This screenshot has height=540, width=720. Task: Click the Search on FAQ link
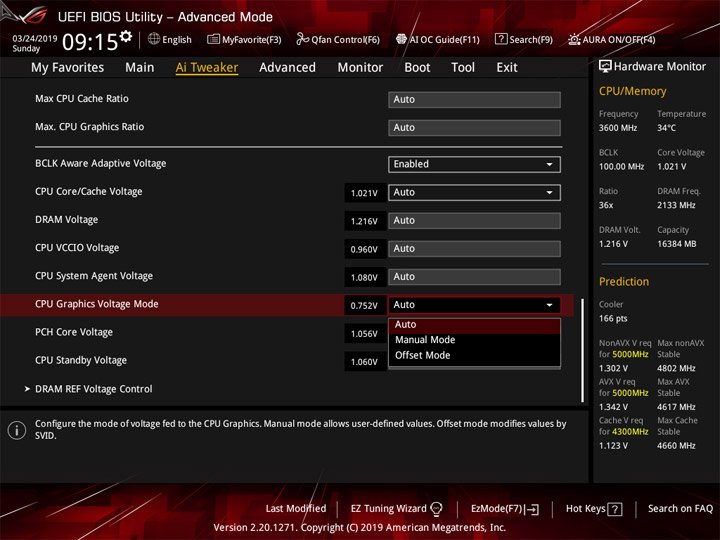coord(680,509)
